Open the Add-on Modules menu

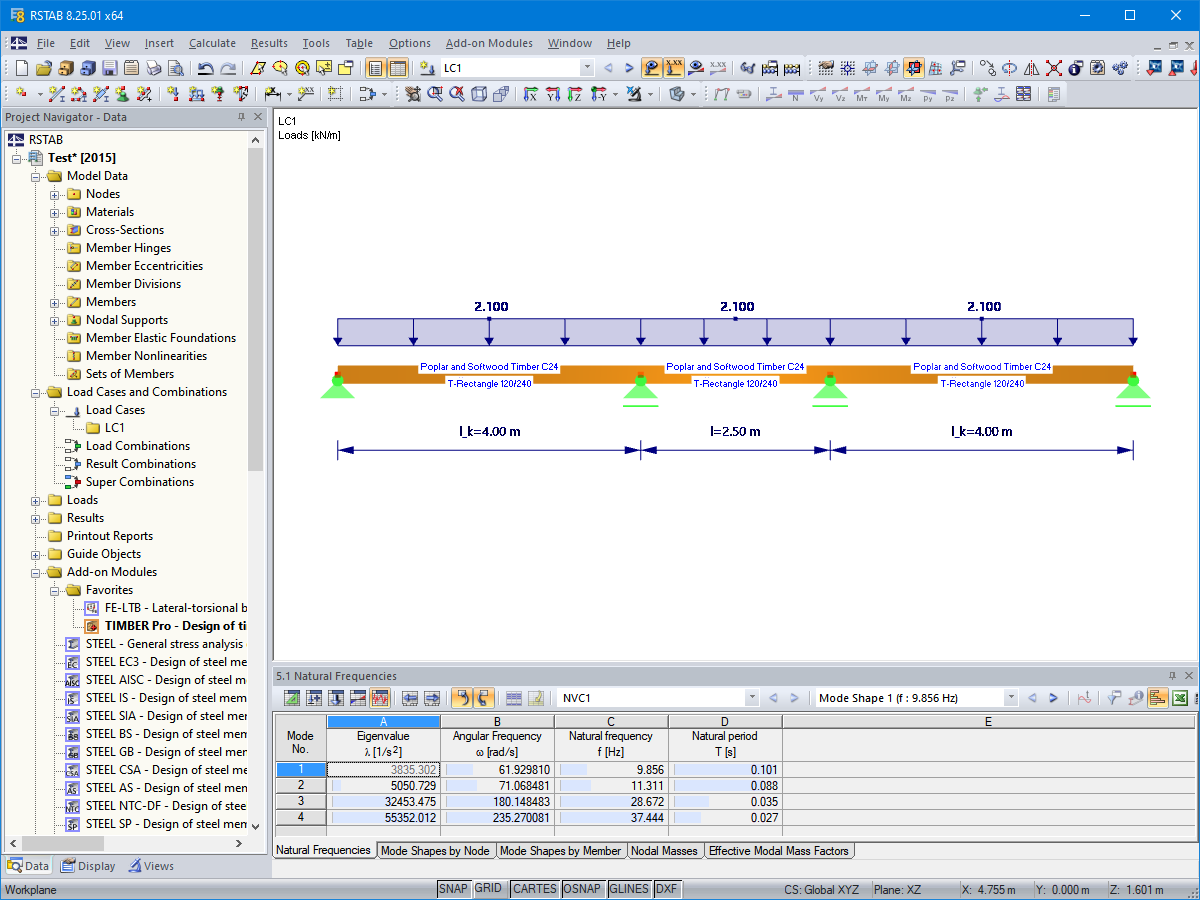pos(489,43)
